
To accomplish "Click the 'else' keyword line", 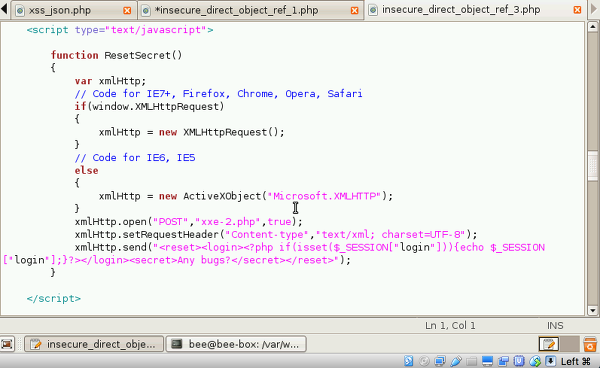I will coord(86,171).
